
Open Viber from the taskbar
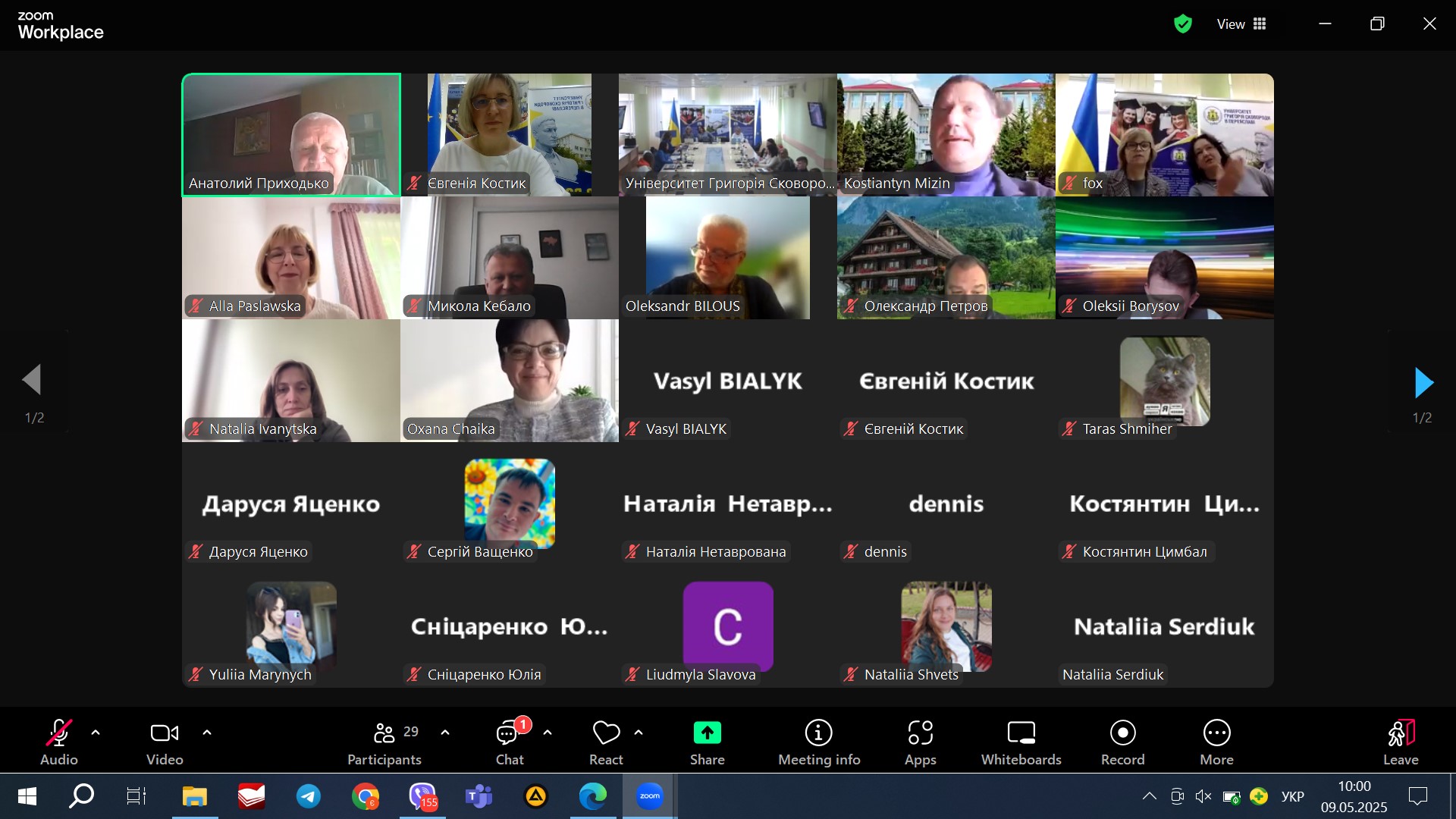(x=422, y=796)
